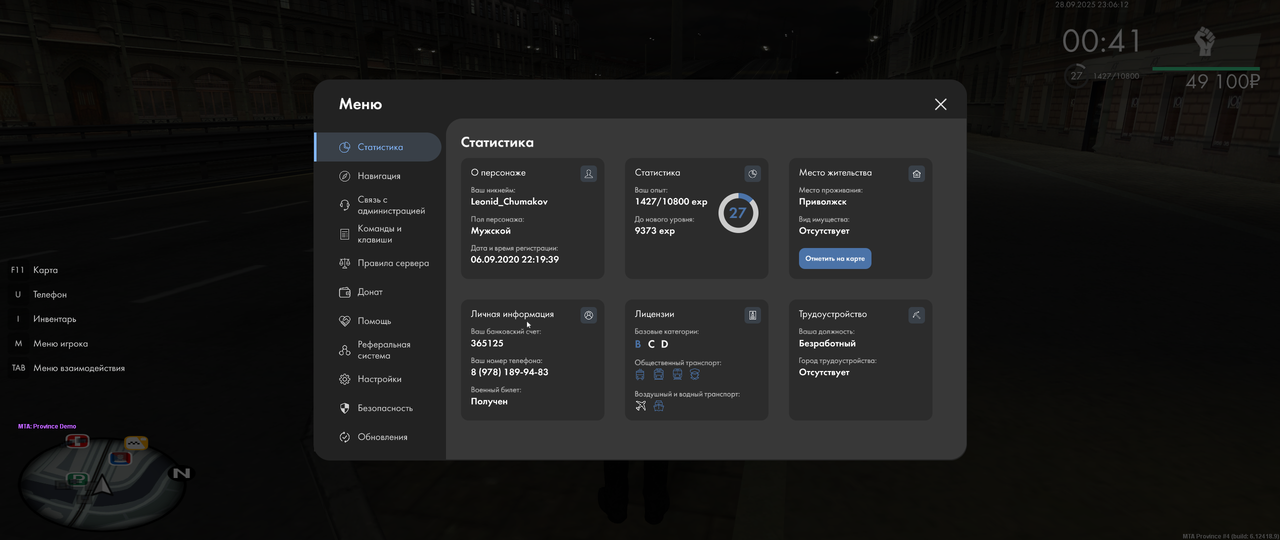Close the Меню window with X
Screen dimensions: 1280x540
pos(940,104)
